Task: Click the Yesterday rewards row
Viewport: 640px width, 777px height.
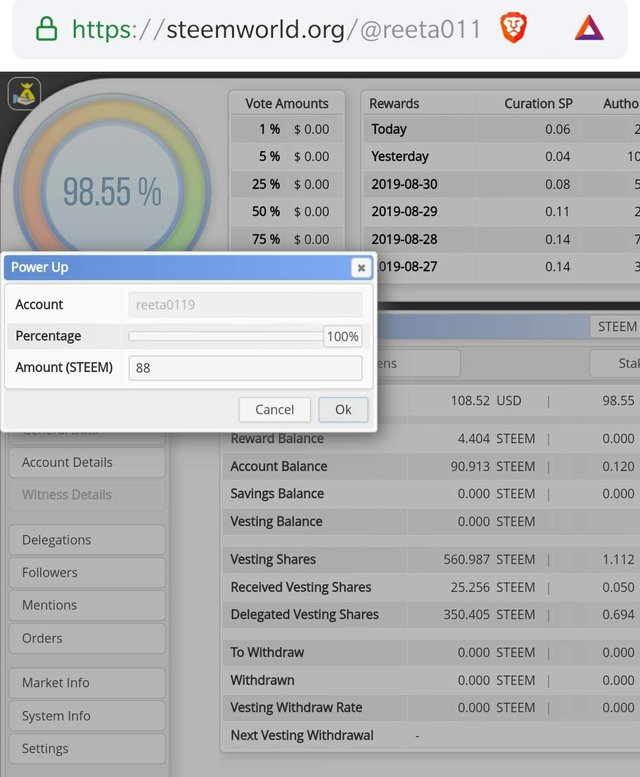Action: tap(501, 157)
